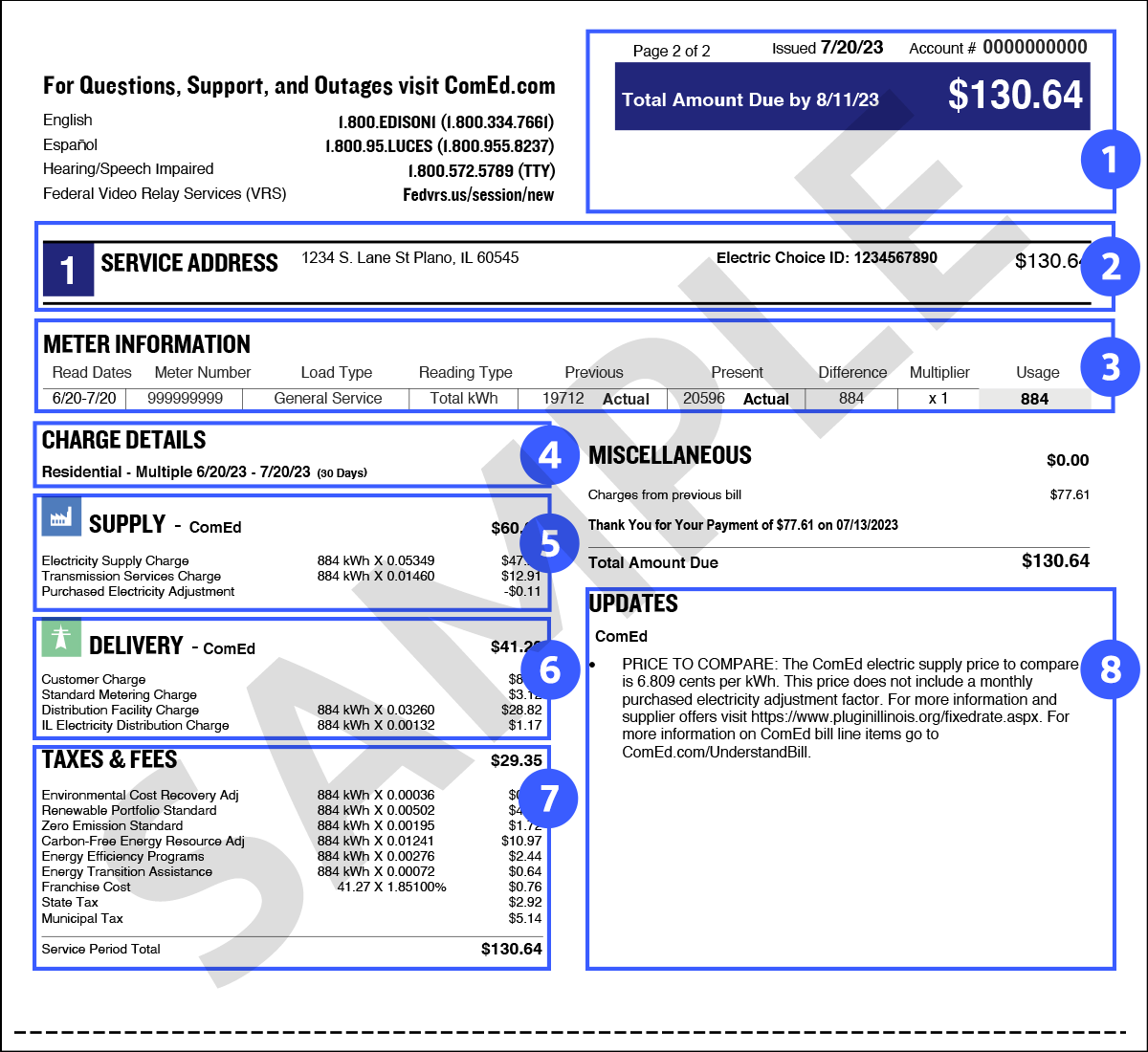Click the blue circle marker numbered 1
The height and width of the screenshot is (1052, 1148).
1110,159
